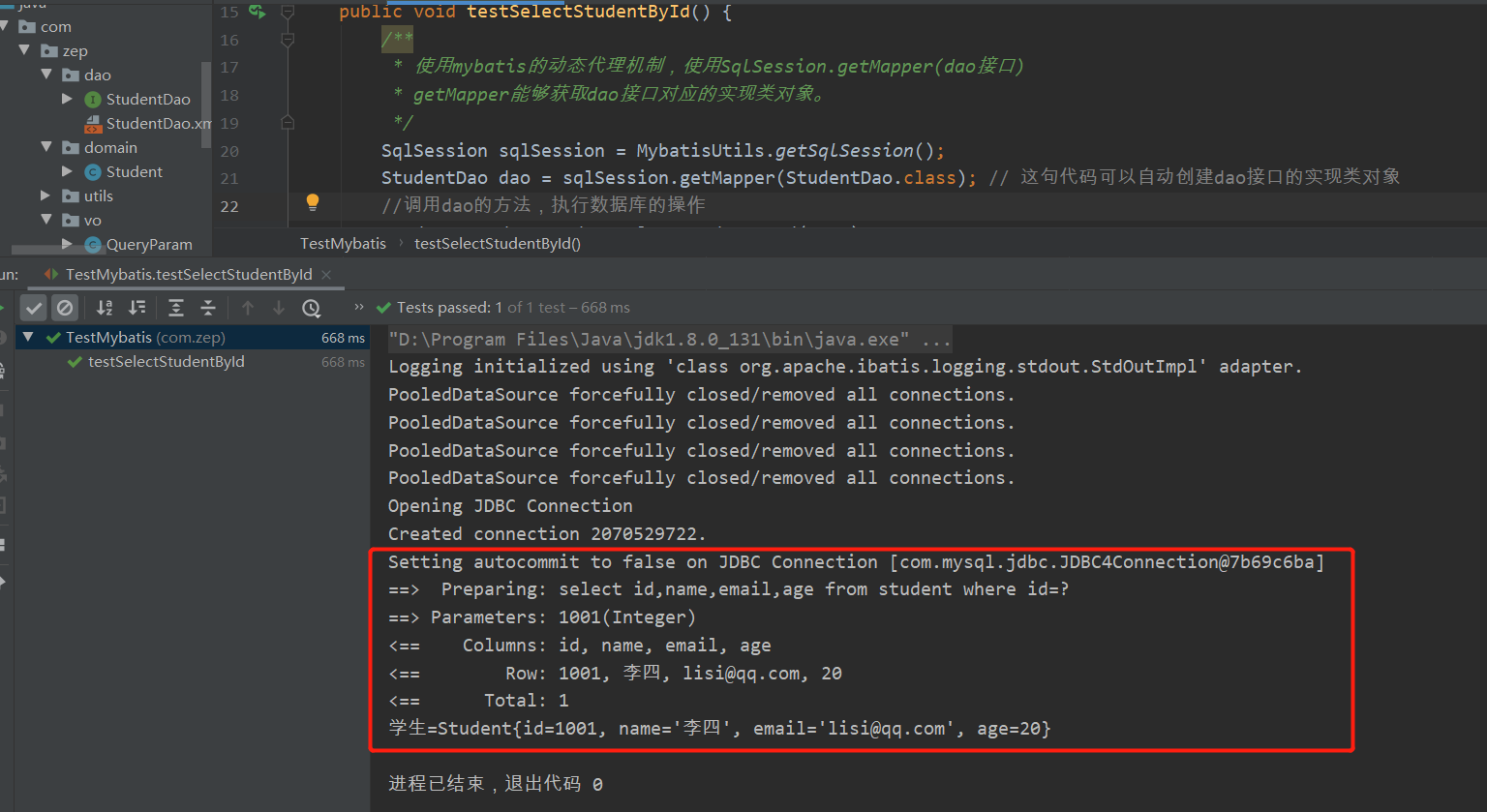Expand the StudentDao interface node
Screen dimensions: 1487x812
[67, 99]
